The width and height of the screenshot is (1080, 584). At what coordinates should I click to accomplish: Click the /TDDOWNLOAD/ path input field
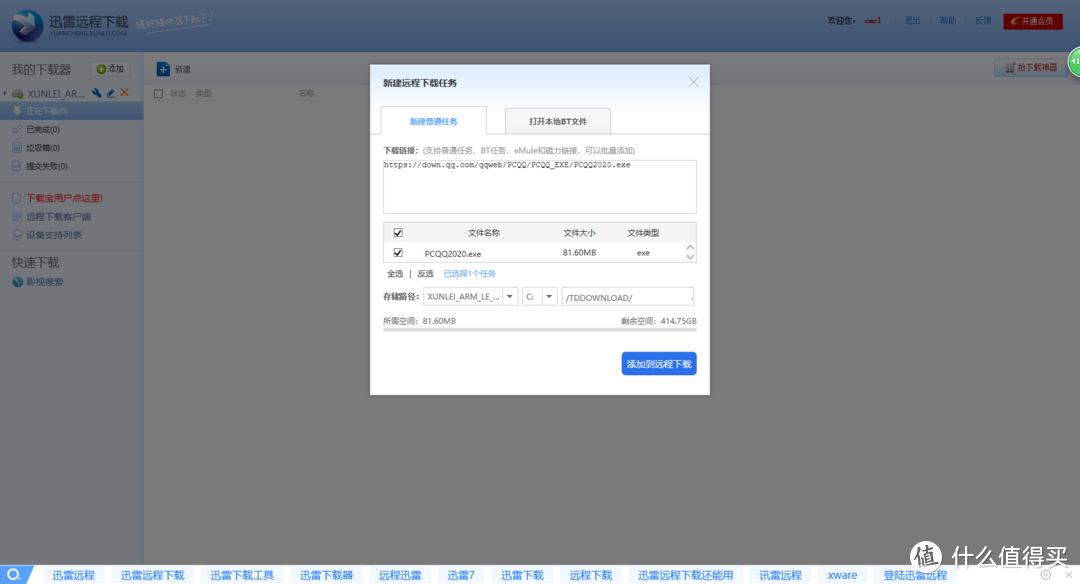627,297
